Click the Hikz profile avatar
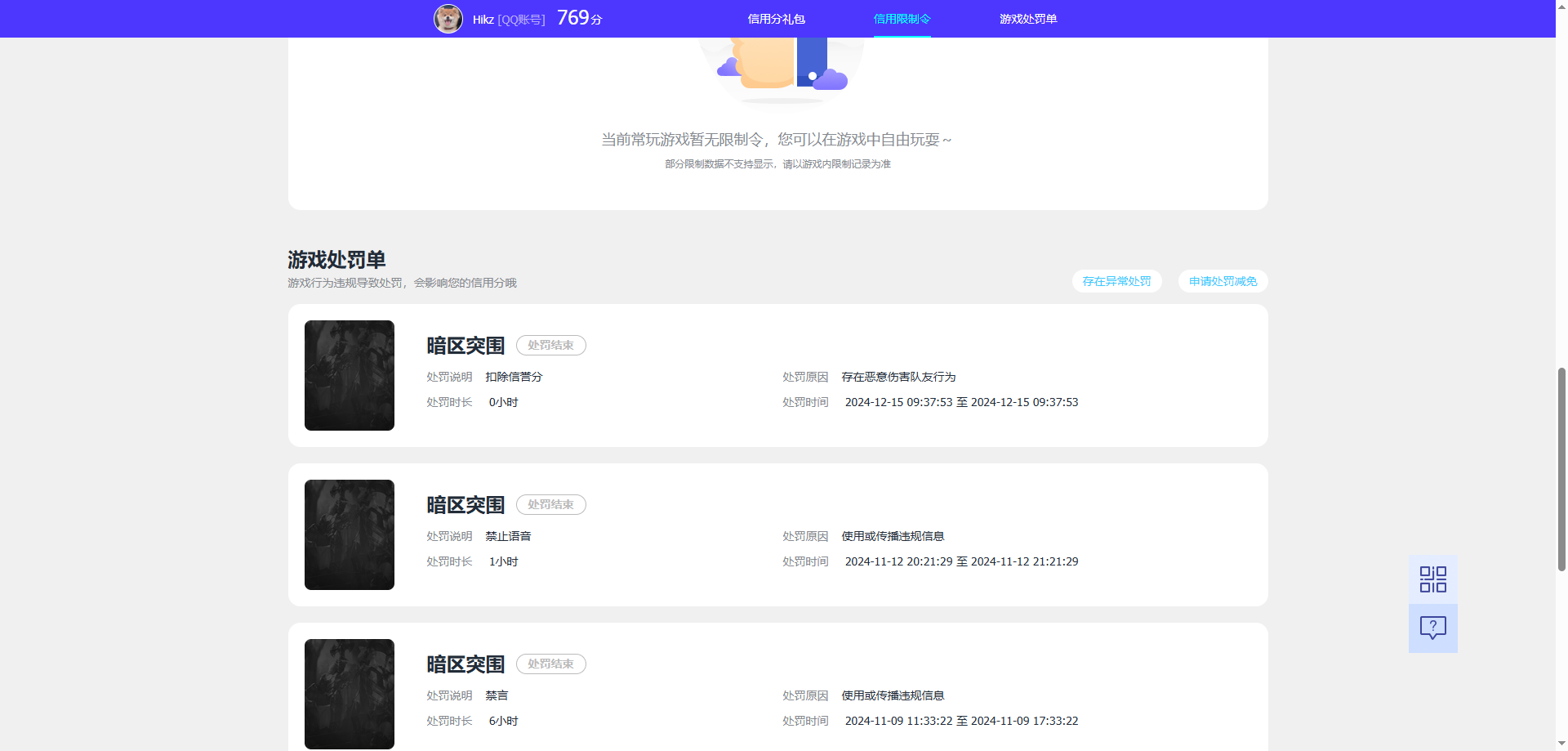Image resolution: width=1568 pixels, height=751 pixels. click(x=448, y=18)
